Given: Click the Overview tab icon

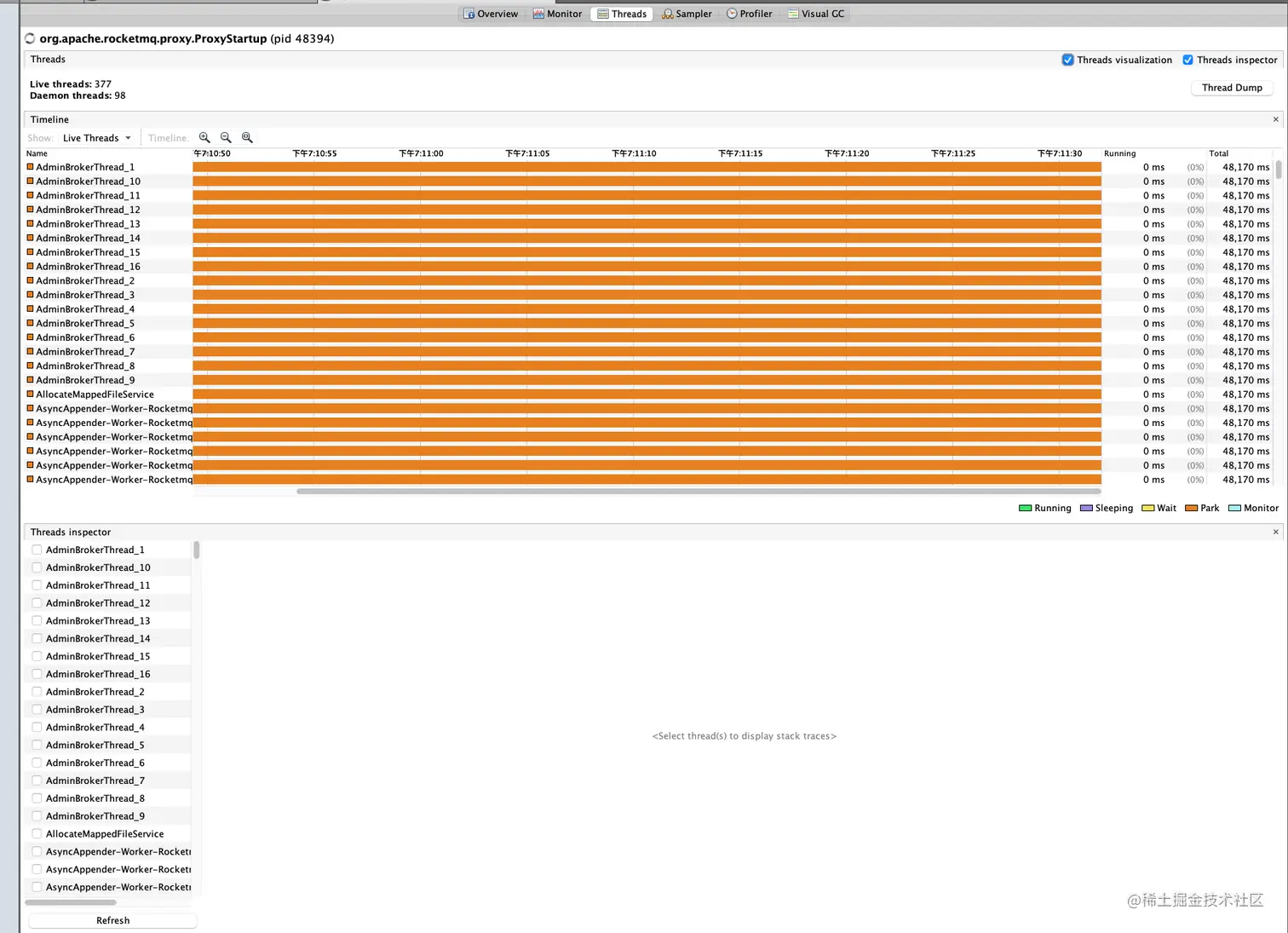Looking at the screenshot, I should (469, 14).
